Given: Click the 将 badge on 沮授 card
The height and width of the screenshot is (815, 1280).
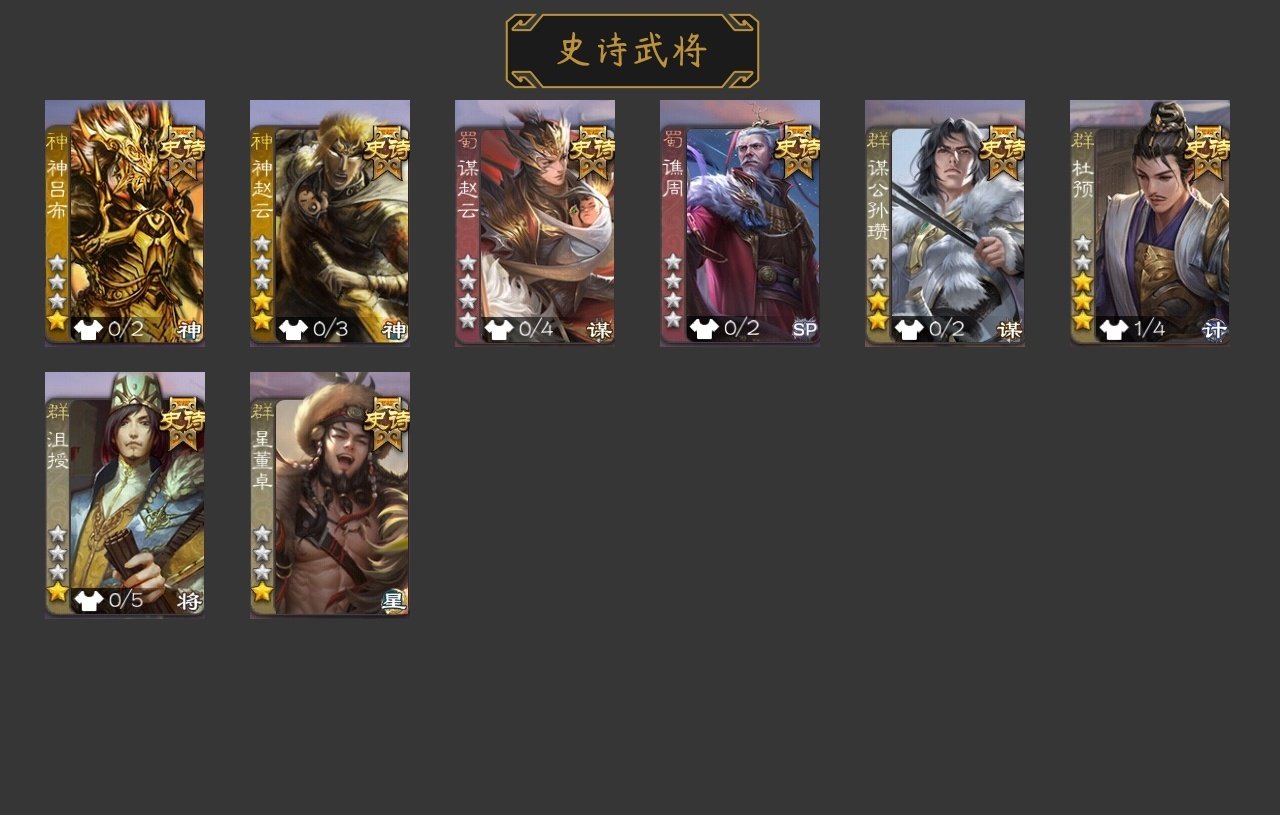Looking at the screenshot, I should click(189, 601).
